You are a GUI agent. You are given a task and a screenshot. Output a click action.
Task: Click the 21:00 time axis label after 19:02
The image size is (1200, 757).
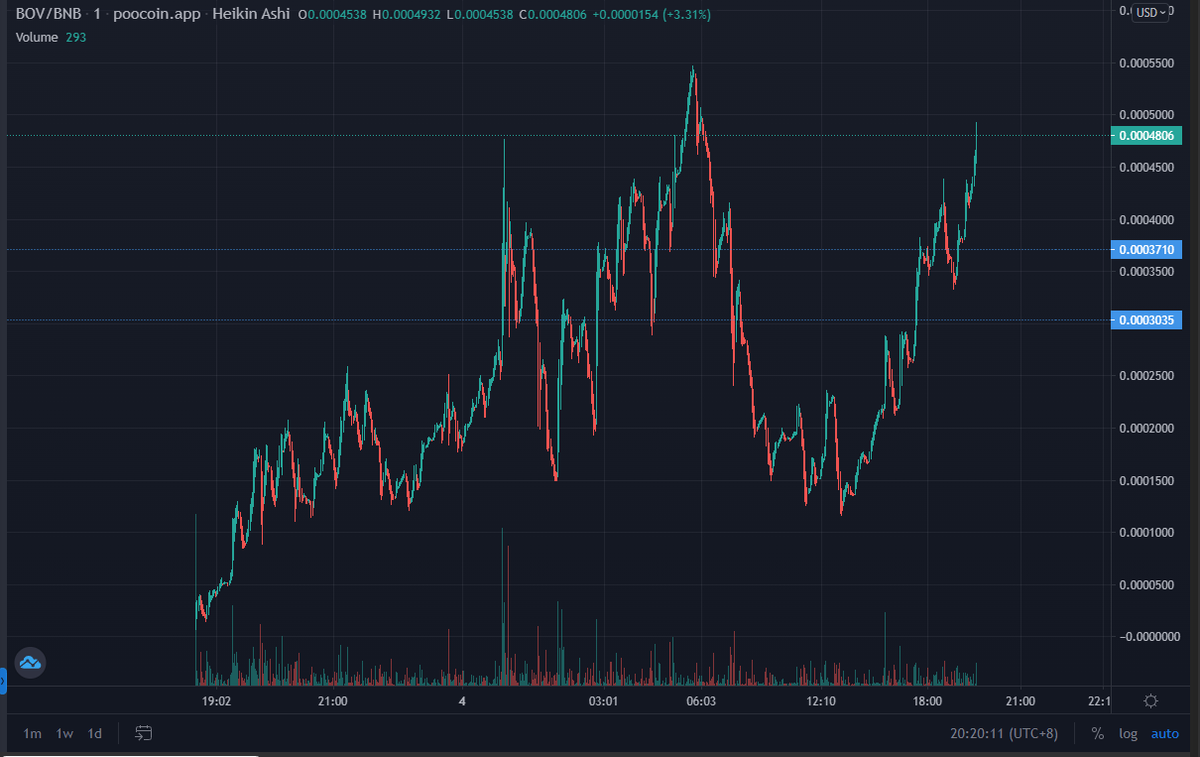(332, 702)
